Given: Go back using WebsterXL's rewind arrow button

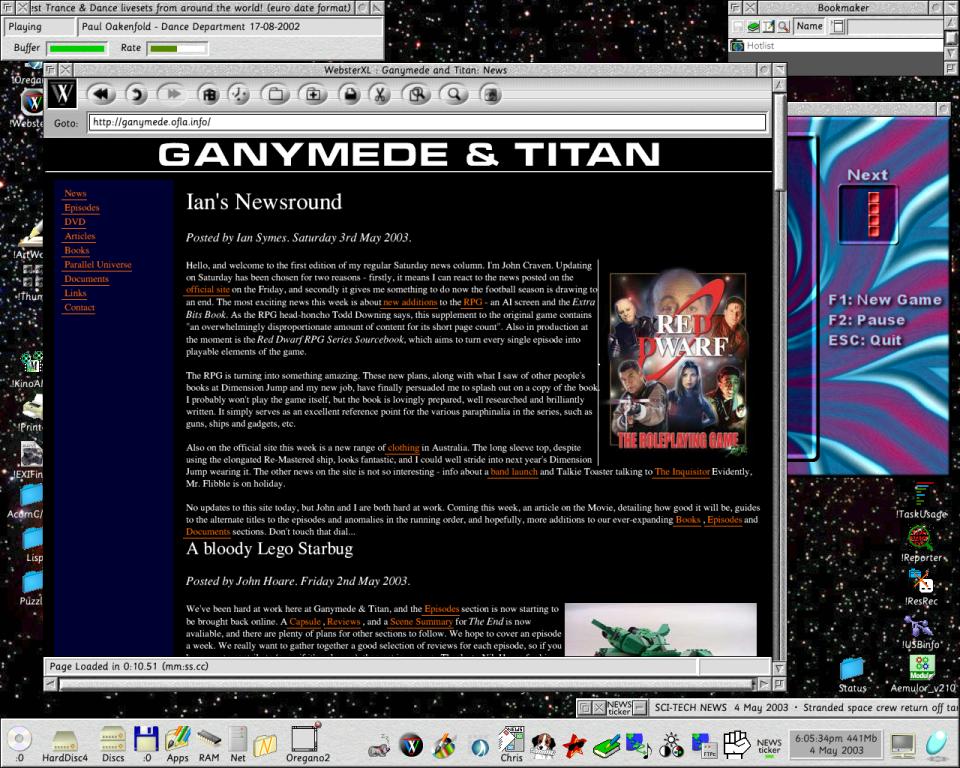Looking at the screenshot, I should 102,94.
